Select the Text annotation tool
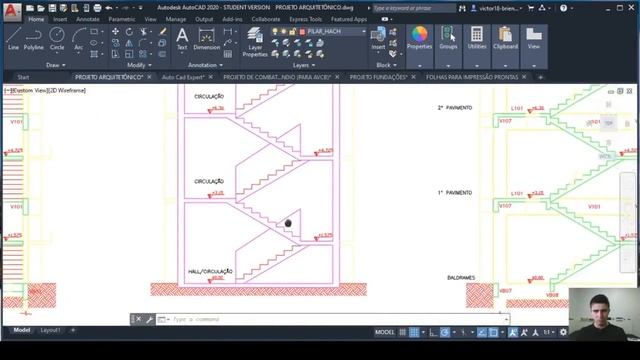Screen dimensions: 640x360 click(x=182, y=39)
